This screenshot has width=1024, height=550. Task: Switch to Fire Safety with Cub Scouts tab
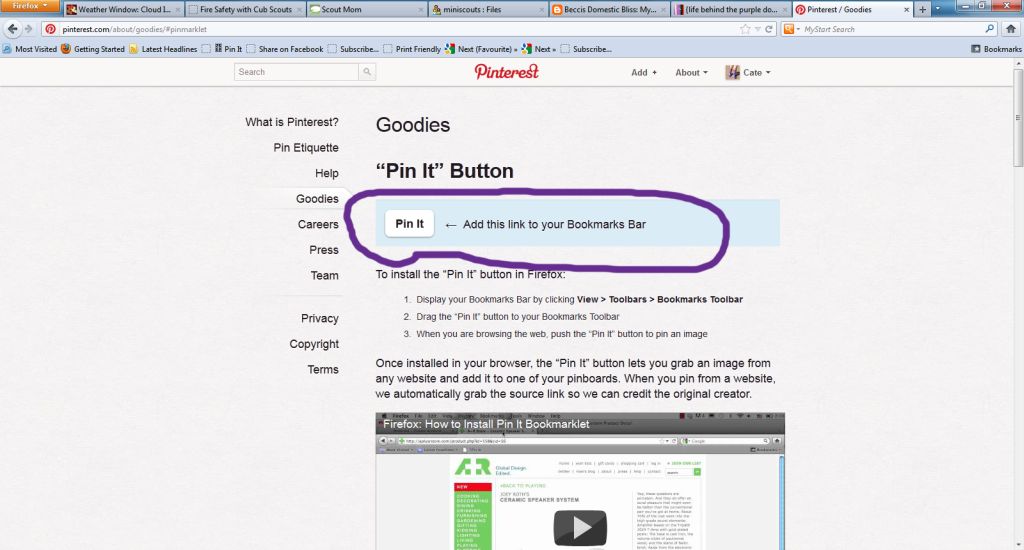pyautogui.click(x=245, y=10)
